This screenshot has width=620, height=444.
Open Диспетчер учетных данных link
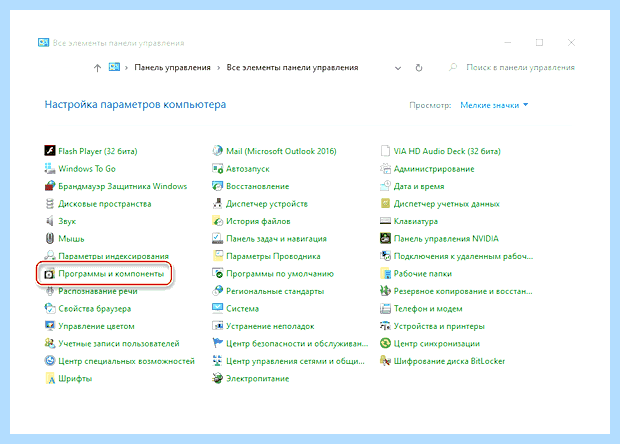coord(446,204)
